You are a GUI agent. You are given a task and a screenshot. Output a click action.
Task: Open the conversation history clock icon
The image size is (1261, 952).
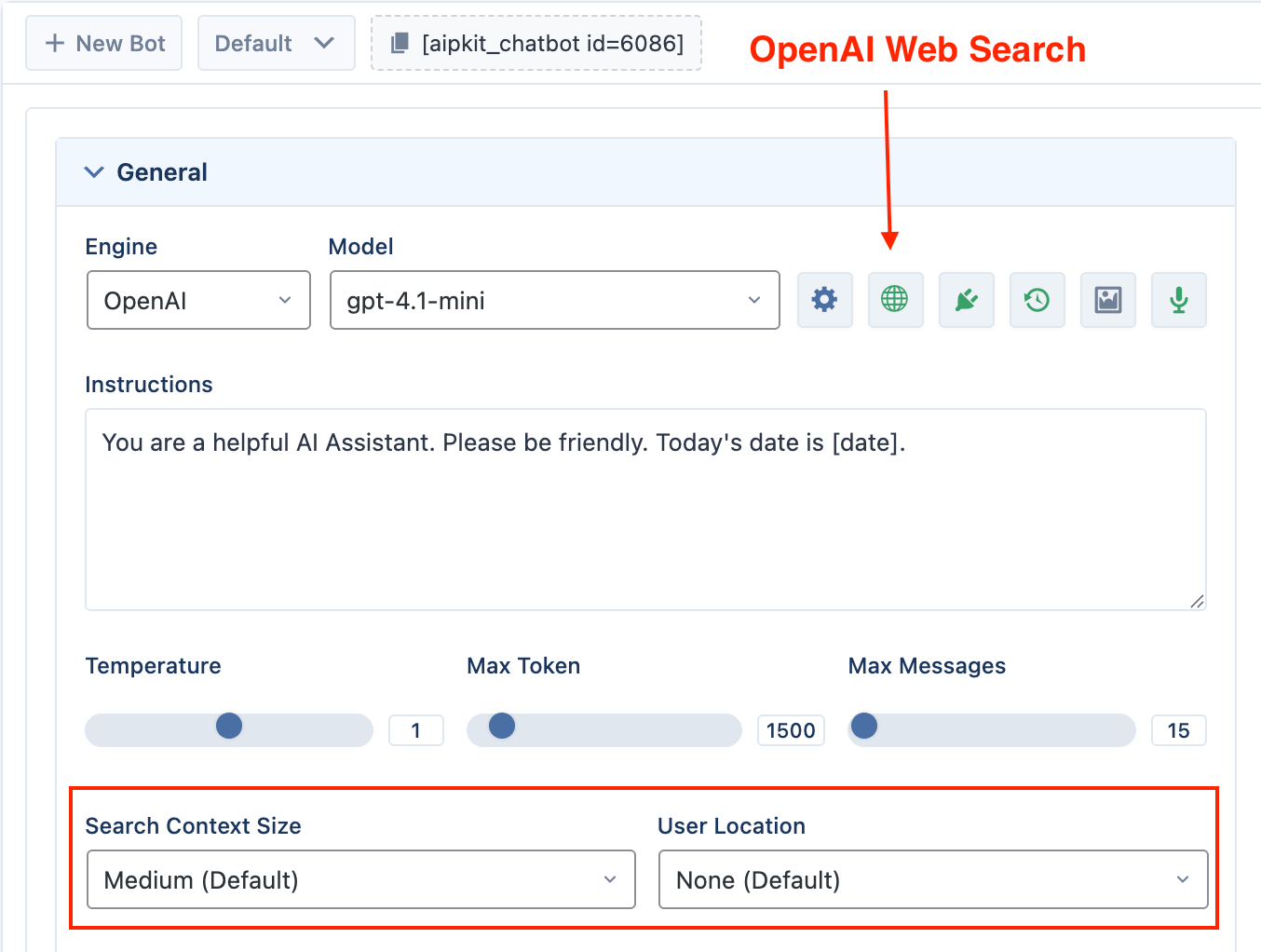point(1037,300)
